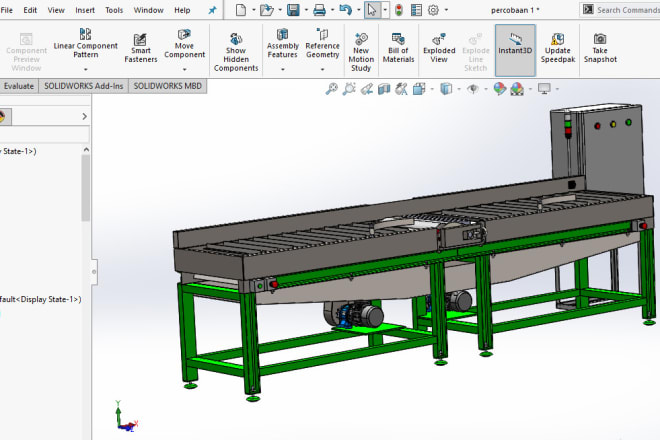The width and height of the screenshot is (660, 440).
Task: Switch to SOLIDWORKS Add-Ins tab
Action: click(84, 86)
